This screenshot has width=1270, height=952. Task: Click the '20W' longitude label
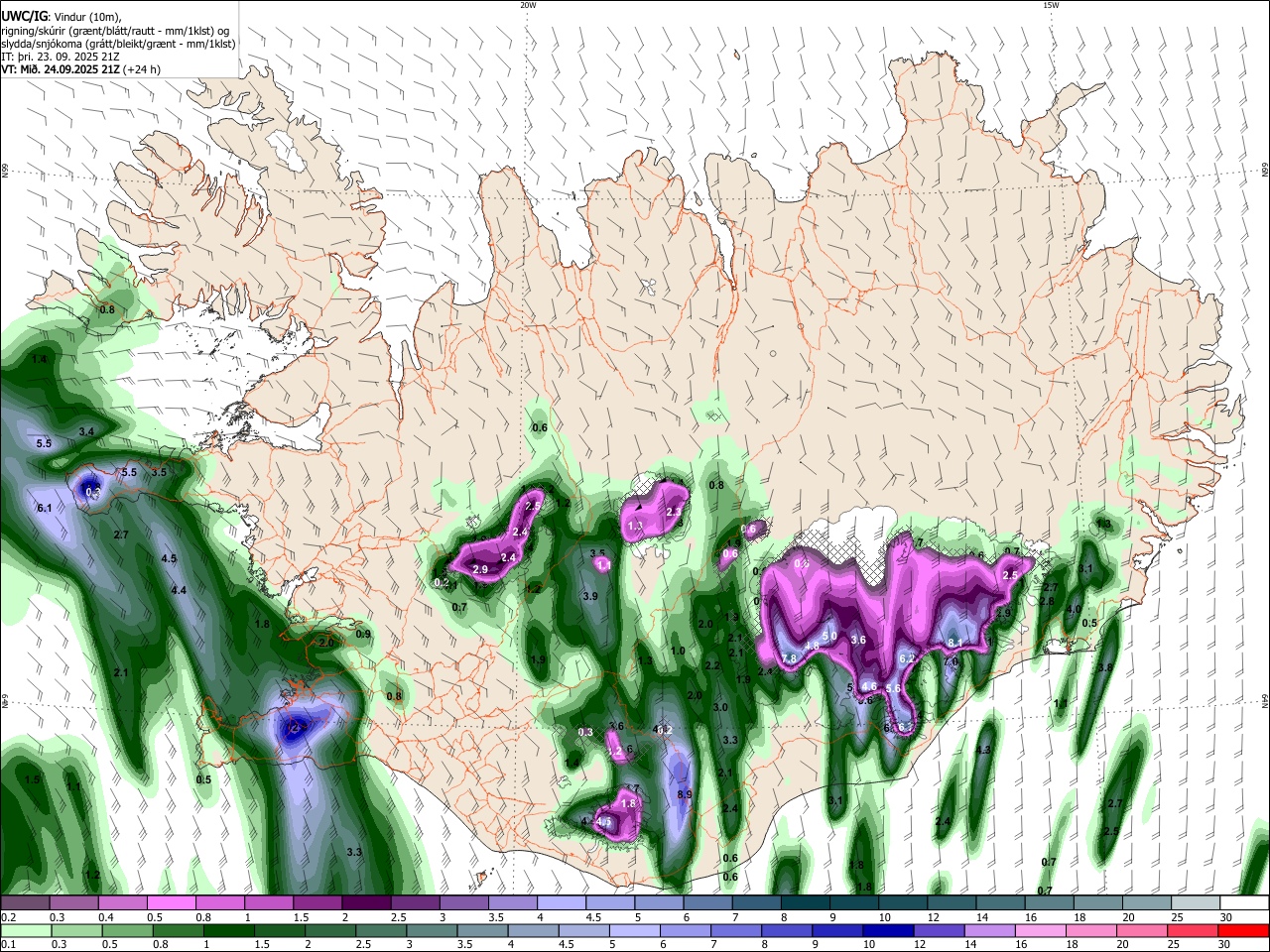coord(528,5)
